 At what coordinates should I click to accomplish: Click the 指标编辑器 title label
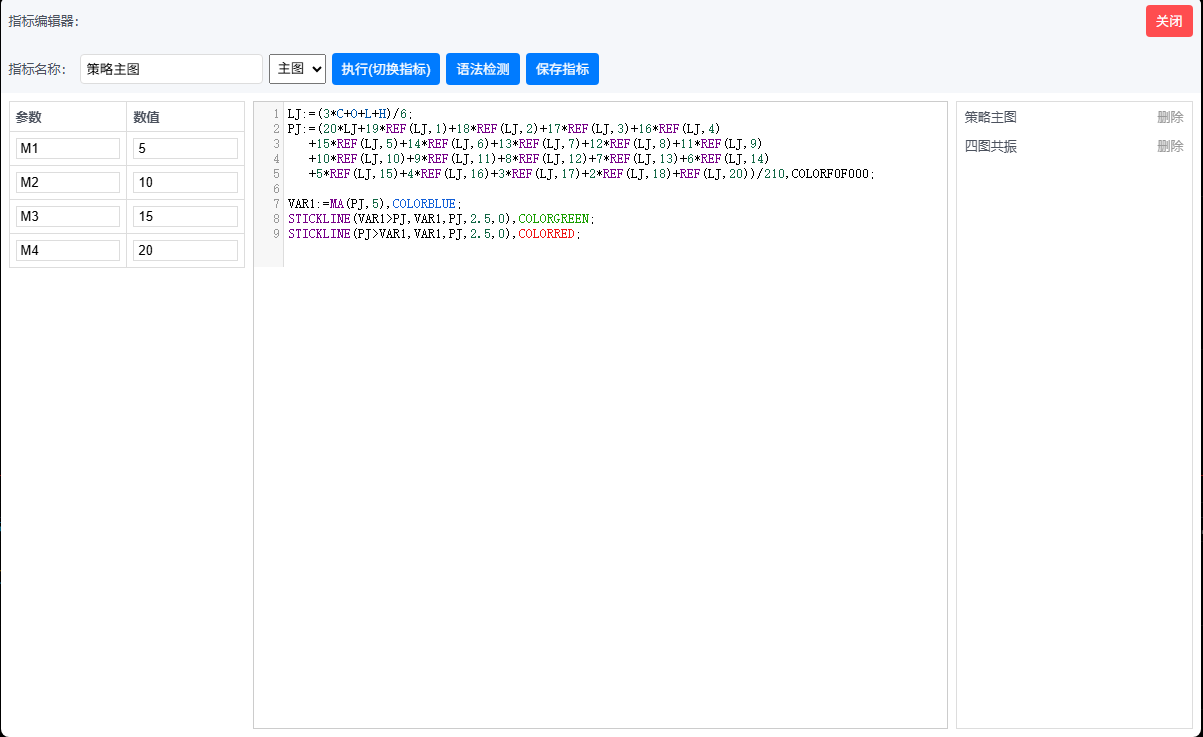tap(44, 20)
